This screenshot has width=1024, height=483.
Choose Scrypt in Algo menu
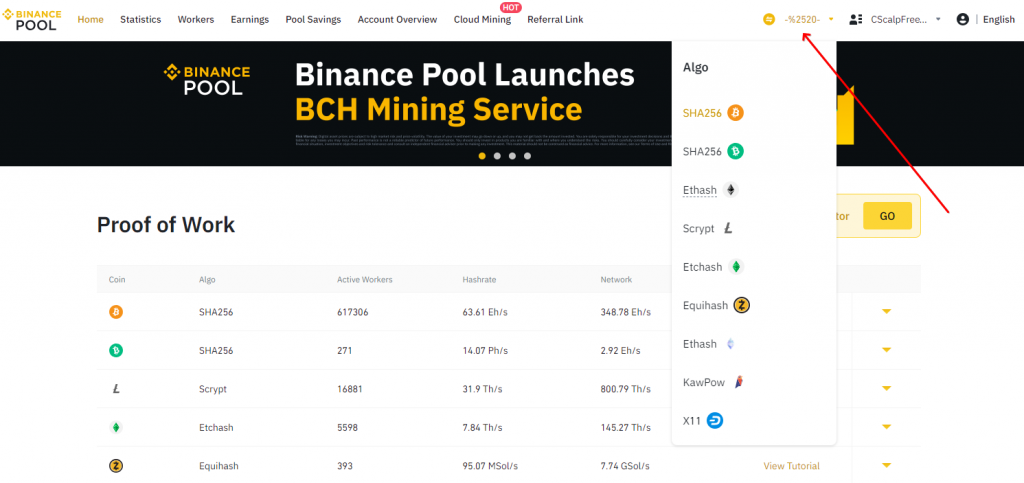click(x=709, y=228)
